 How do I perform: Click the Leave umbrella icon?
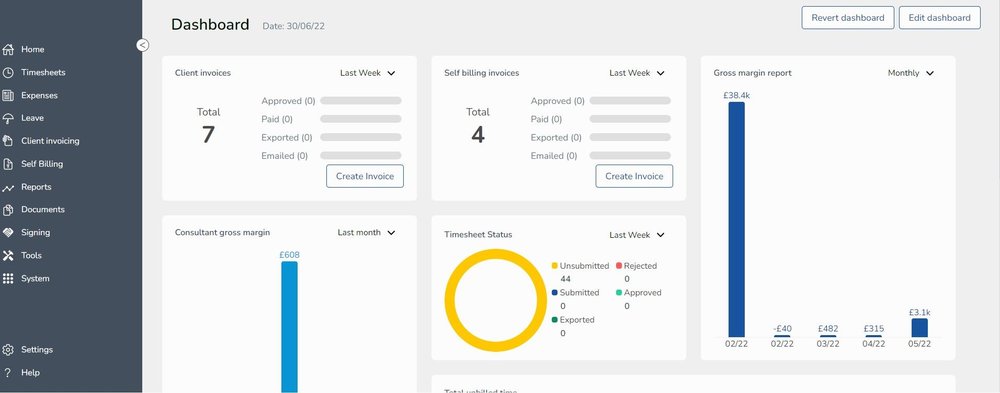click(x=8, y=118)
